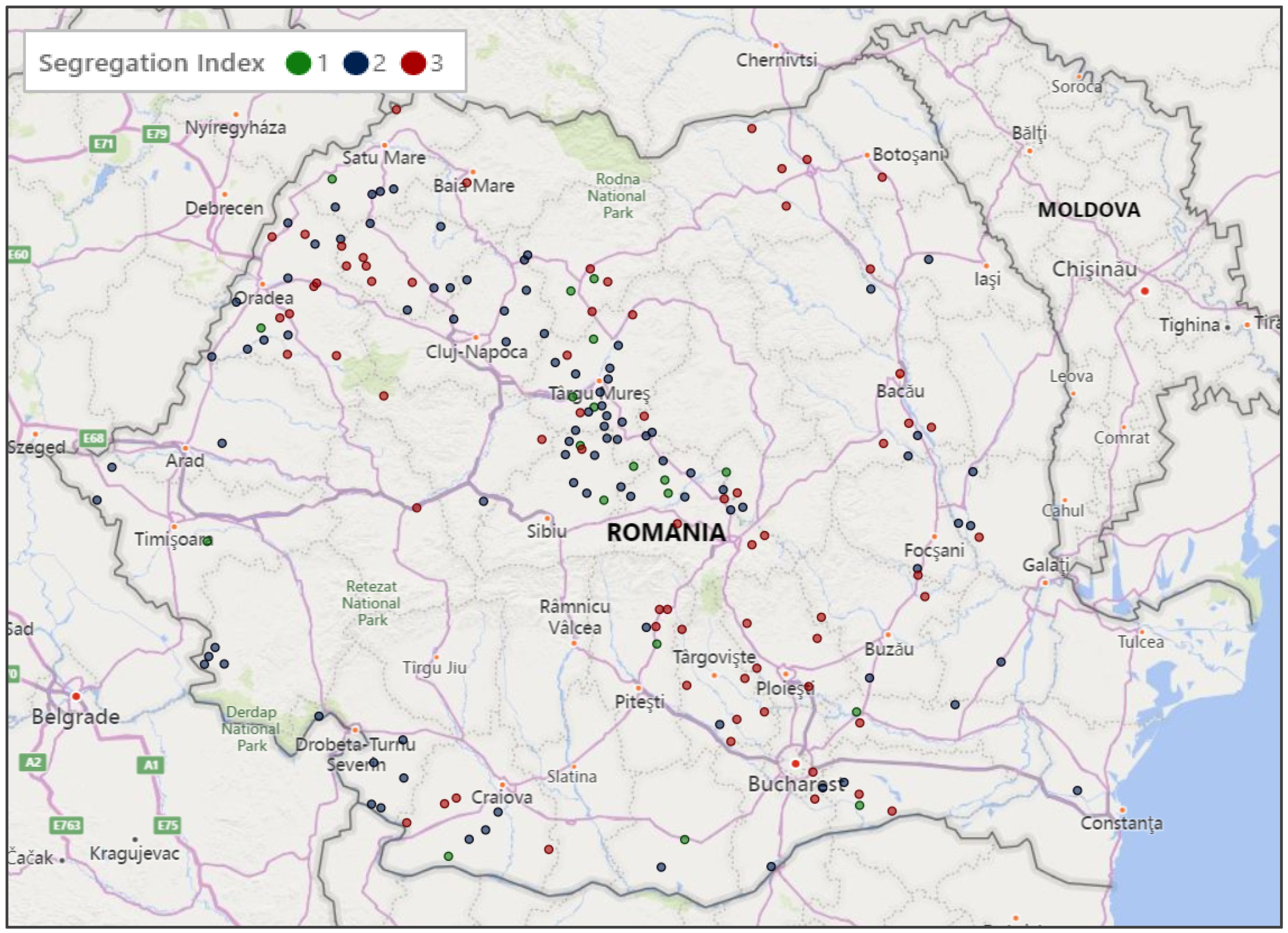Click the 'Cahul' city label

[1063, 510]
